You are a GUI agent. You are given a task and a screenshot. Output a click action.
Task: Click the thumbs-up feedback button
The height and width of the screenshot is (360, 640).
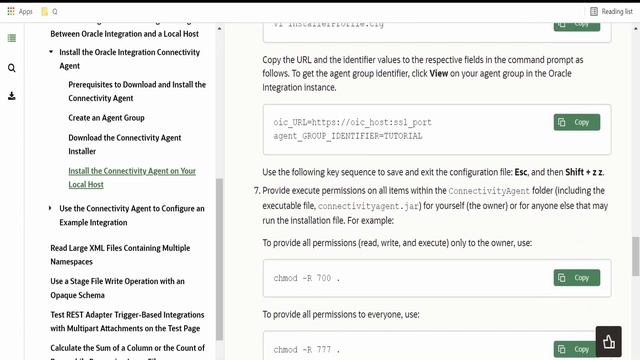[609, 342]
